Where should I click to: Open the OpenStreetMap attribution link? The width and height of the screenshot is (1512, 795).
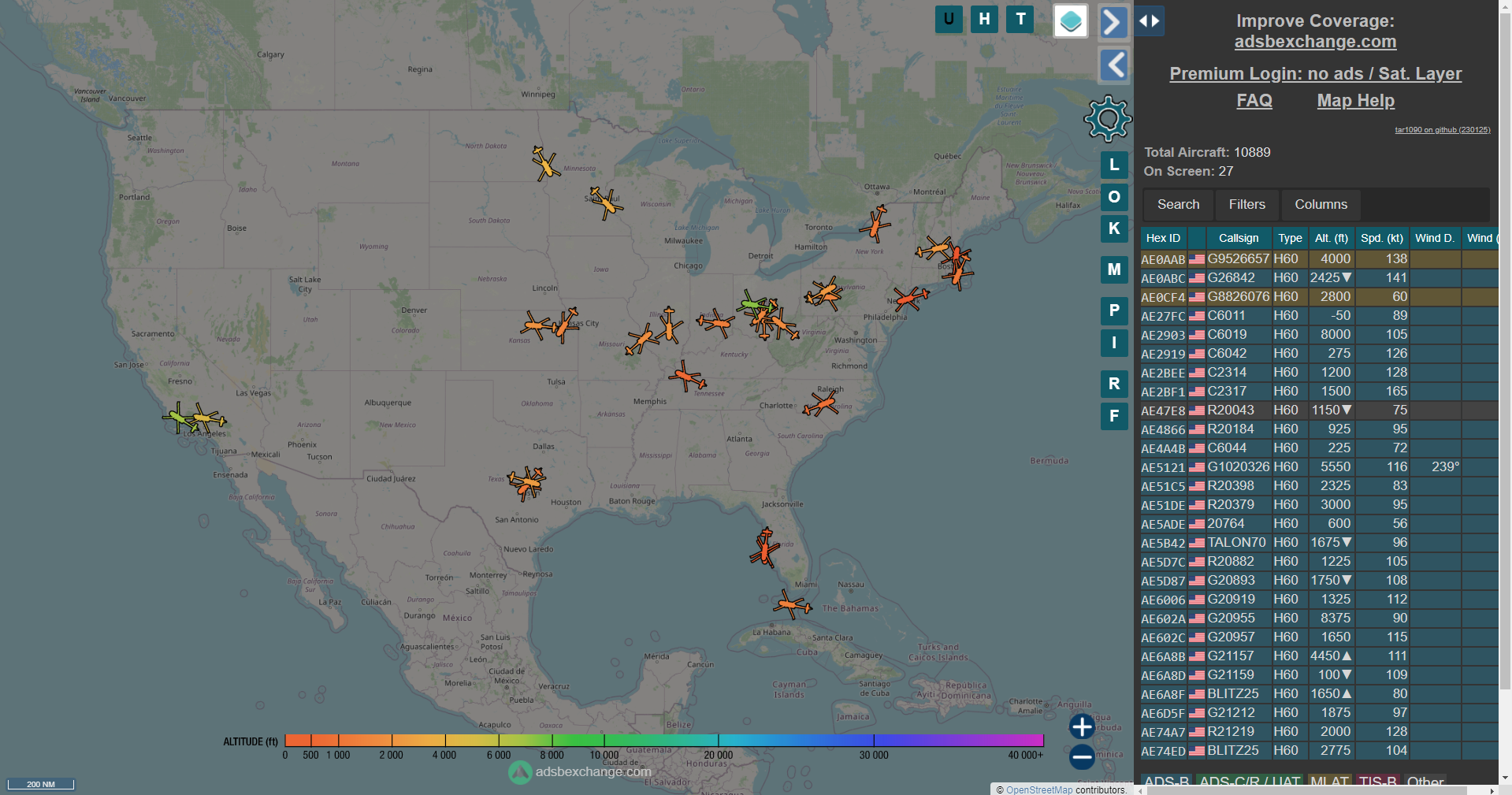(1038, 789)
